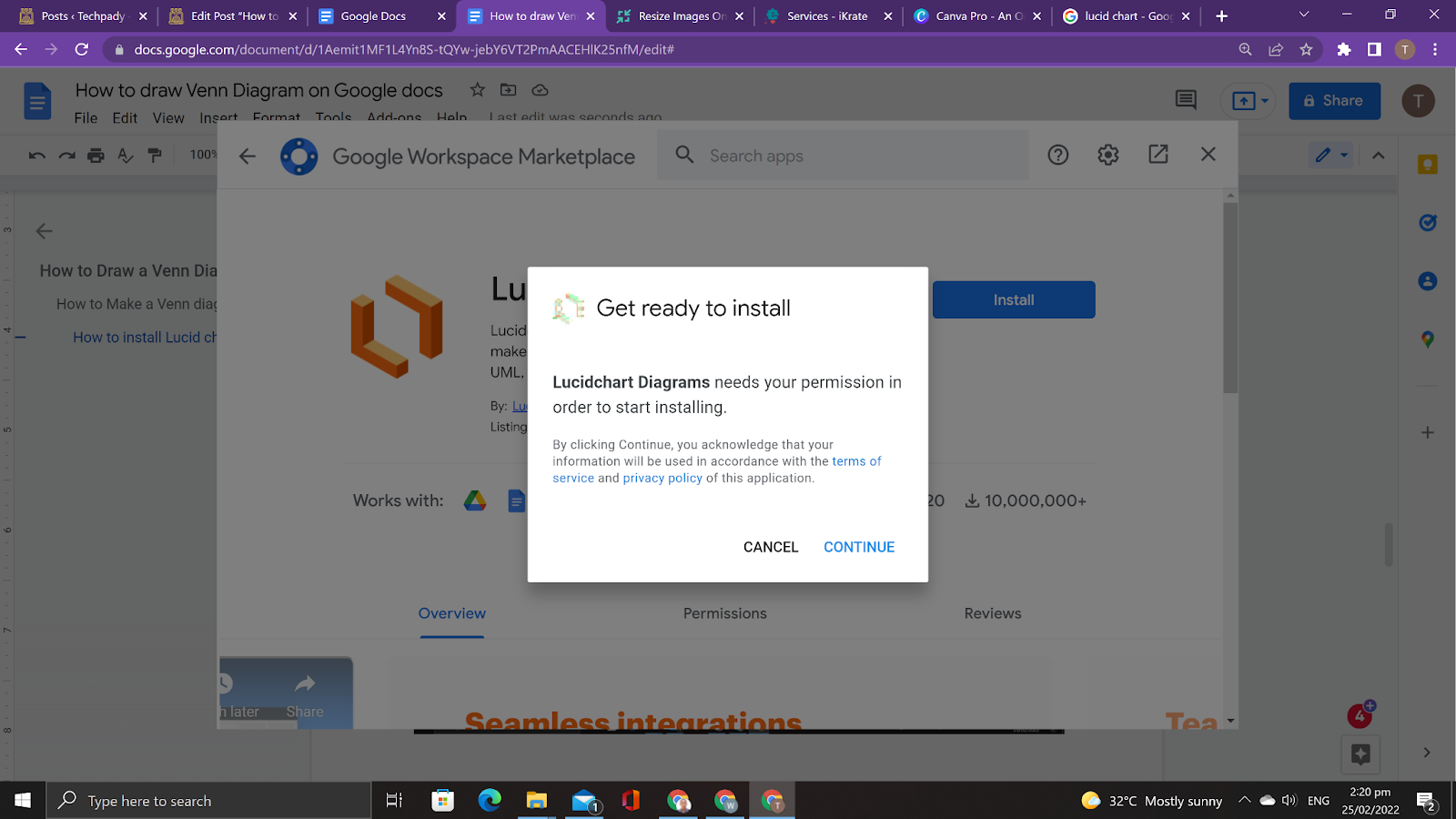Viewport: 1456px width, 819px height.
Task: Open Google Maps in side panel
Action: tap(1427, 339)
